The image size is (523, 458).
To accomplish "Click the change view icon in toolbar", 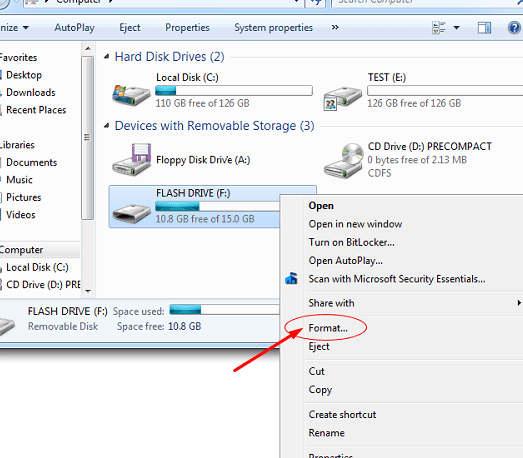I will click(x=439, y=28).
